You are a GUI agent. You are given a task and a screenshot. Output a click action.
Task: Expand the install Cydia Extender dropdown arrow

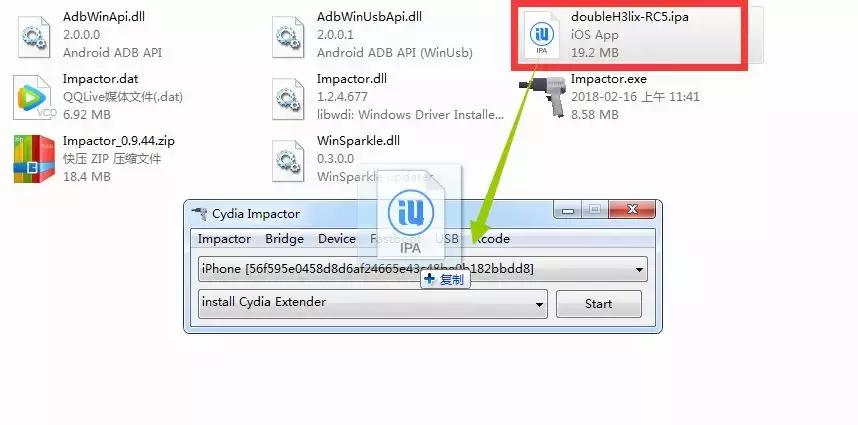click(540, 305)
